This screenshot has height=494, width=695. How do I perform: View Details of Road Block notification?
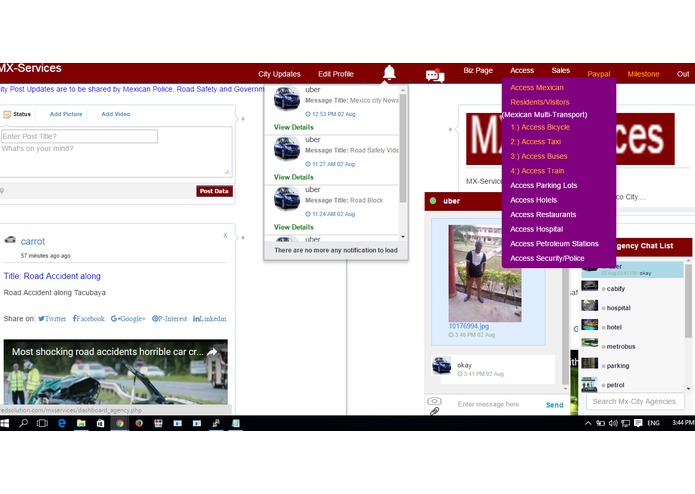tap(293, 228)
